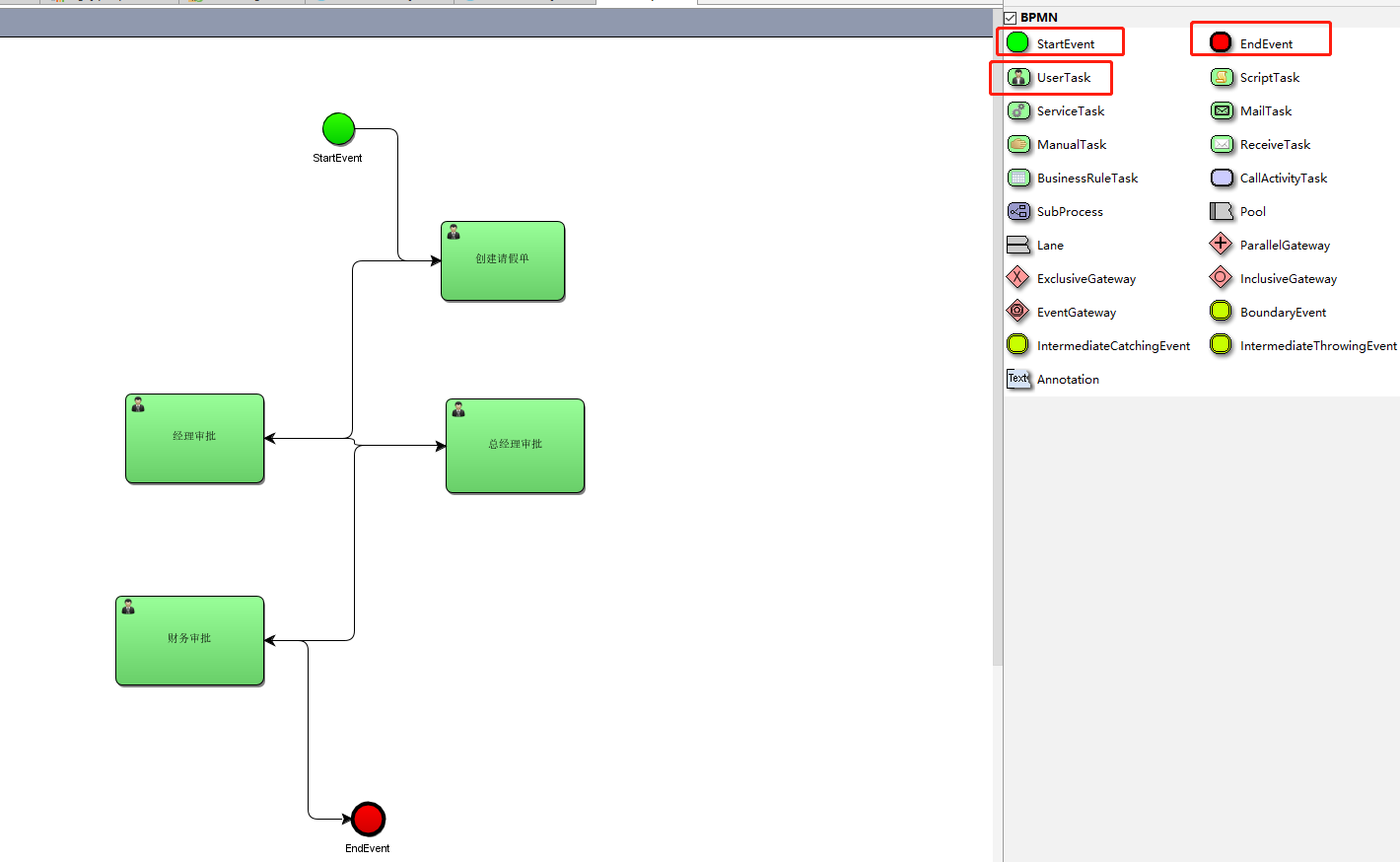The height and width of the screenshot is (862, 1400).
Task: Choose the MailTask envelope icon
Action: (x=1222, y=110)
